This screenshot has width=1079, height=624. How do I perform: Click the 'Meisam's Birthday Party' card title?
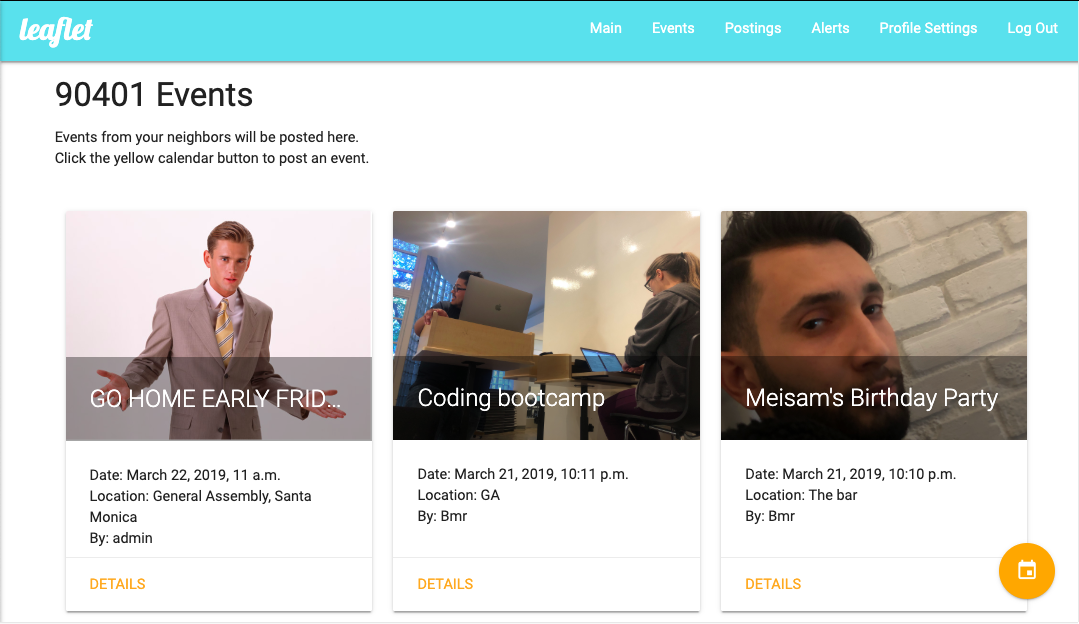click(872, 398)
